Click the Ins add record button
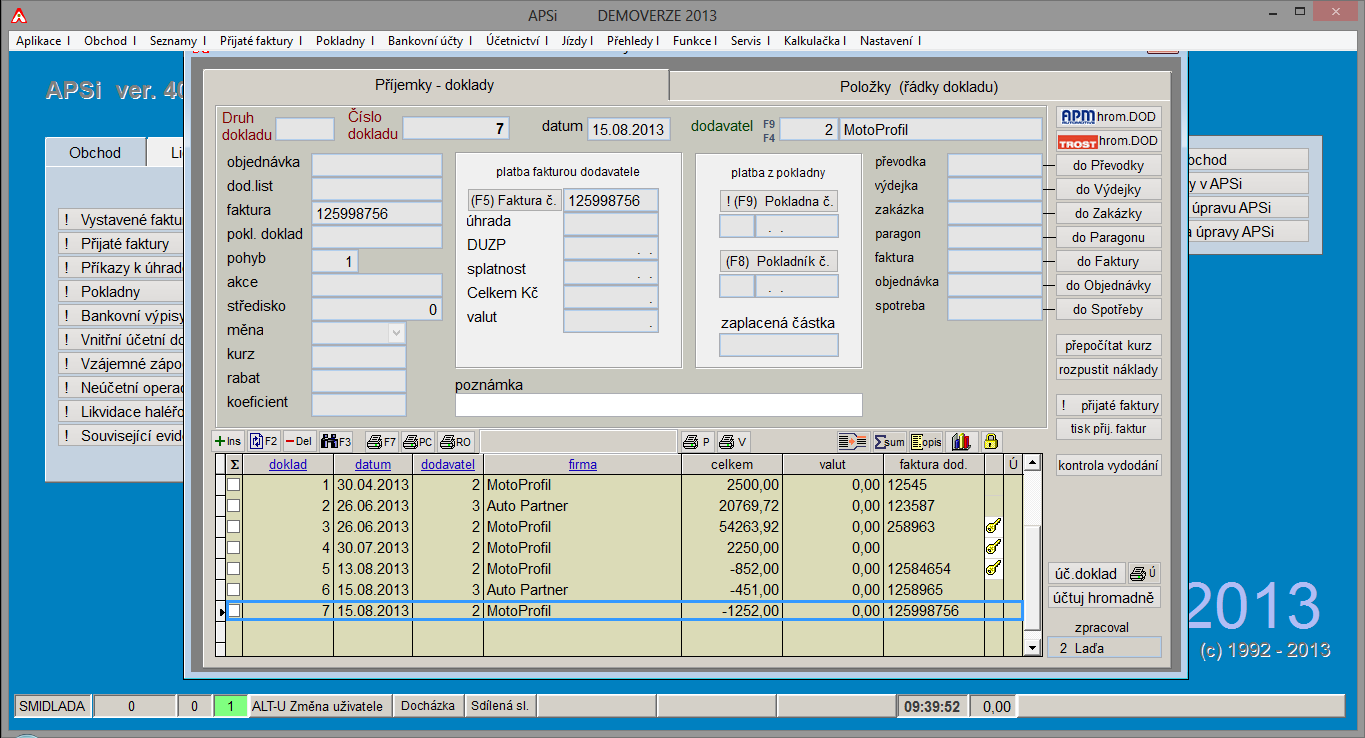The width and height of the screenshot is (1365, 738). pos(229,441)
